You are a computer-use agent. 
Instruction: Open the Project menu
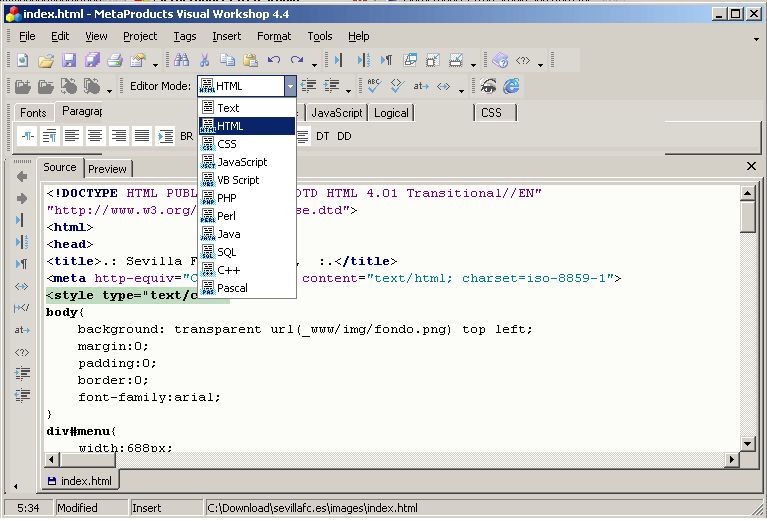(140, 36)
